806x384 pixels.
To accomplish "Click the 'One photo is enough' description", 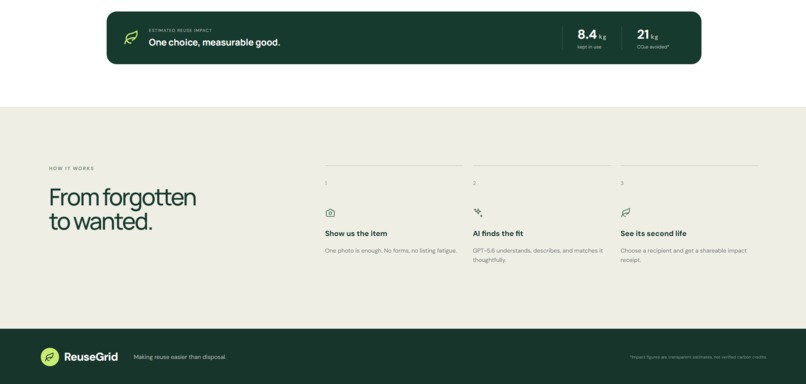I will (391, 251).
